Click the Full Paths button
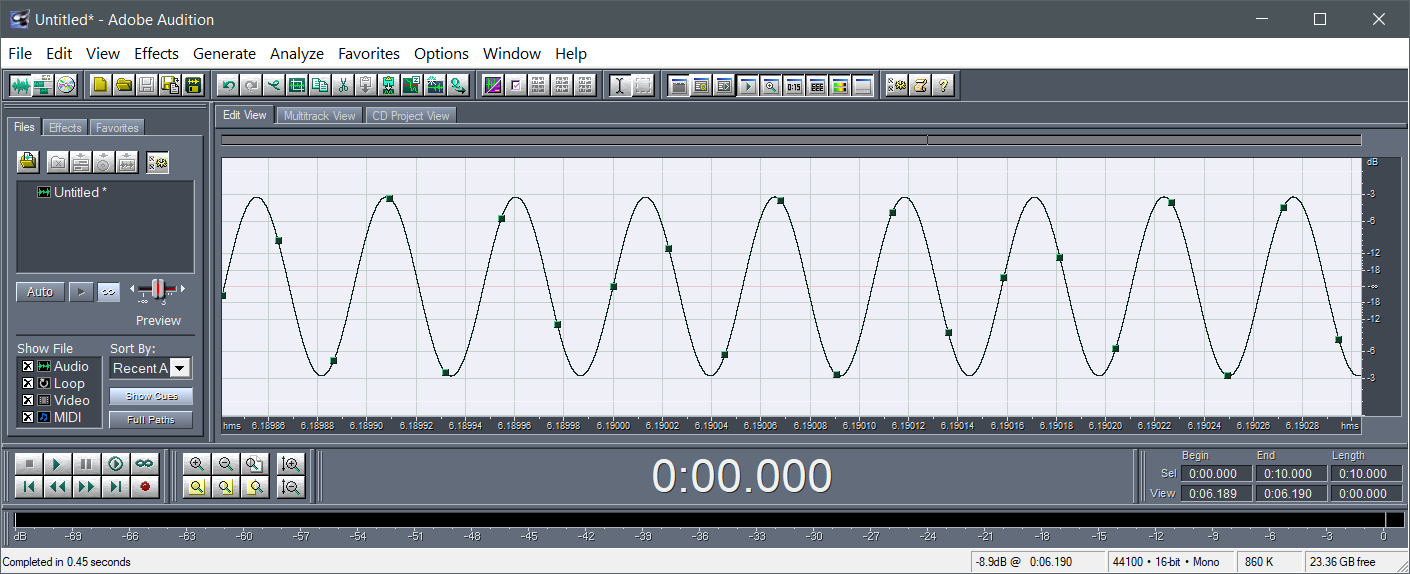 tap(151, 420)
